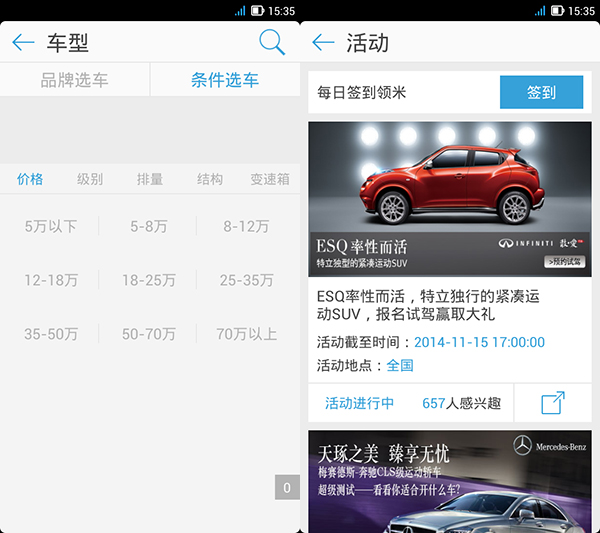Tap the share icon on ESQ activity
This screenshot has width=600, height=533.
553,403
